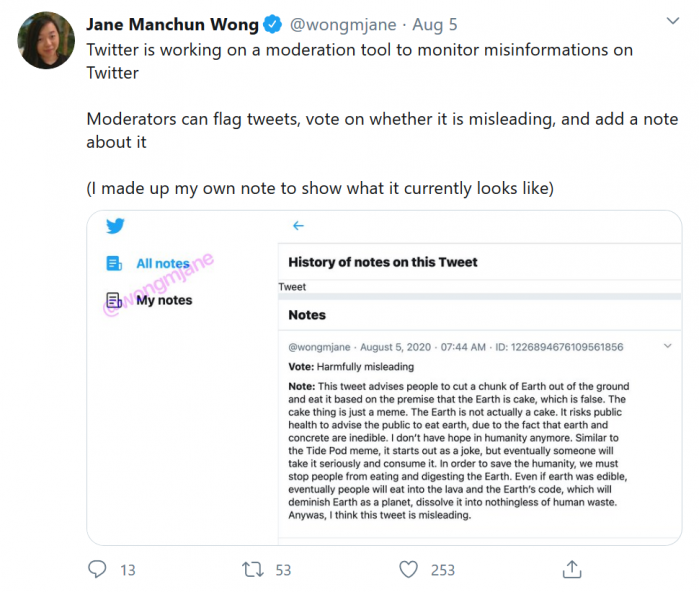Expand the note's chevron menu

pyautogui.click(x=668, y=346)
